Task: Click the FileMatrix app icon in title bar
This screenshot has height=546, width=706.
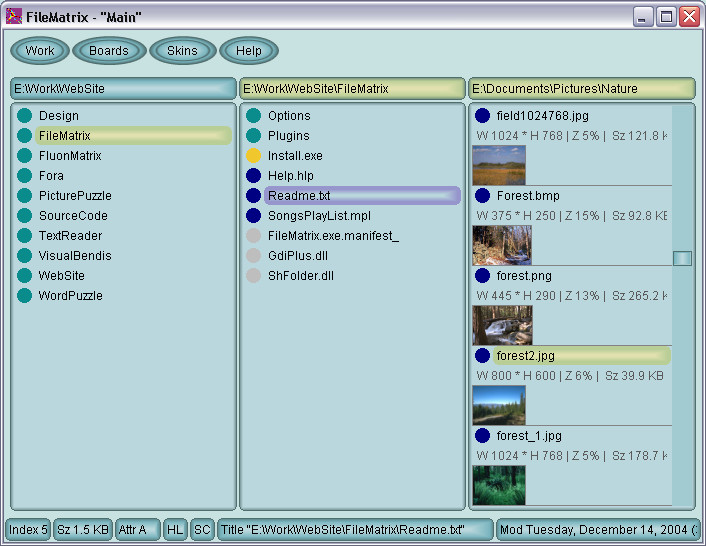Action: pyautogui.click(x=14, y=16)
